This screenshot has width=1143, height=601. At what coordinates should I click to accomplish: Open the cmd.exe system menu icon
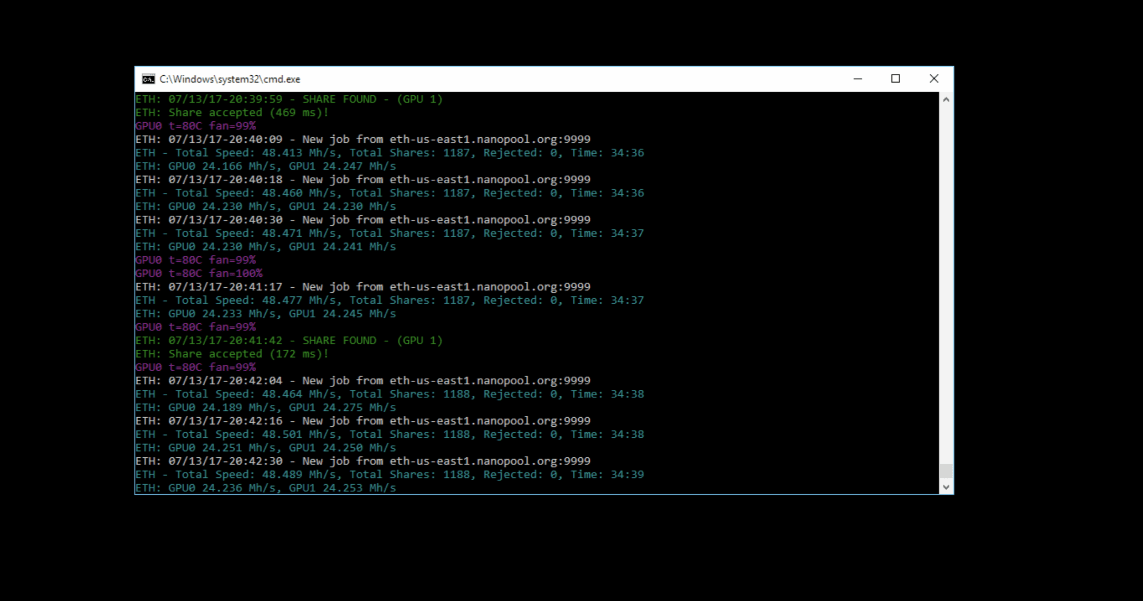click(148, 79)
